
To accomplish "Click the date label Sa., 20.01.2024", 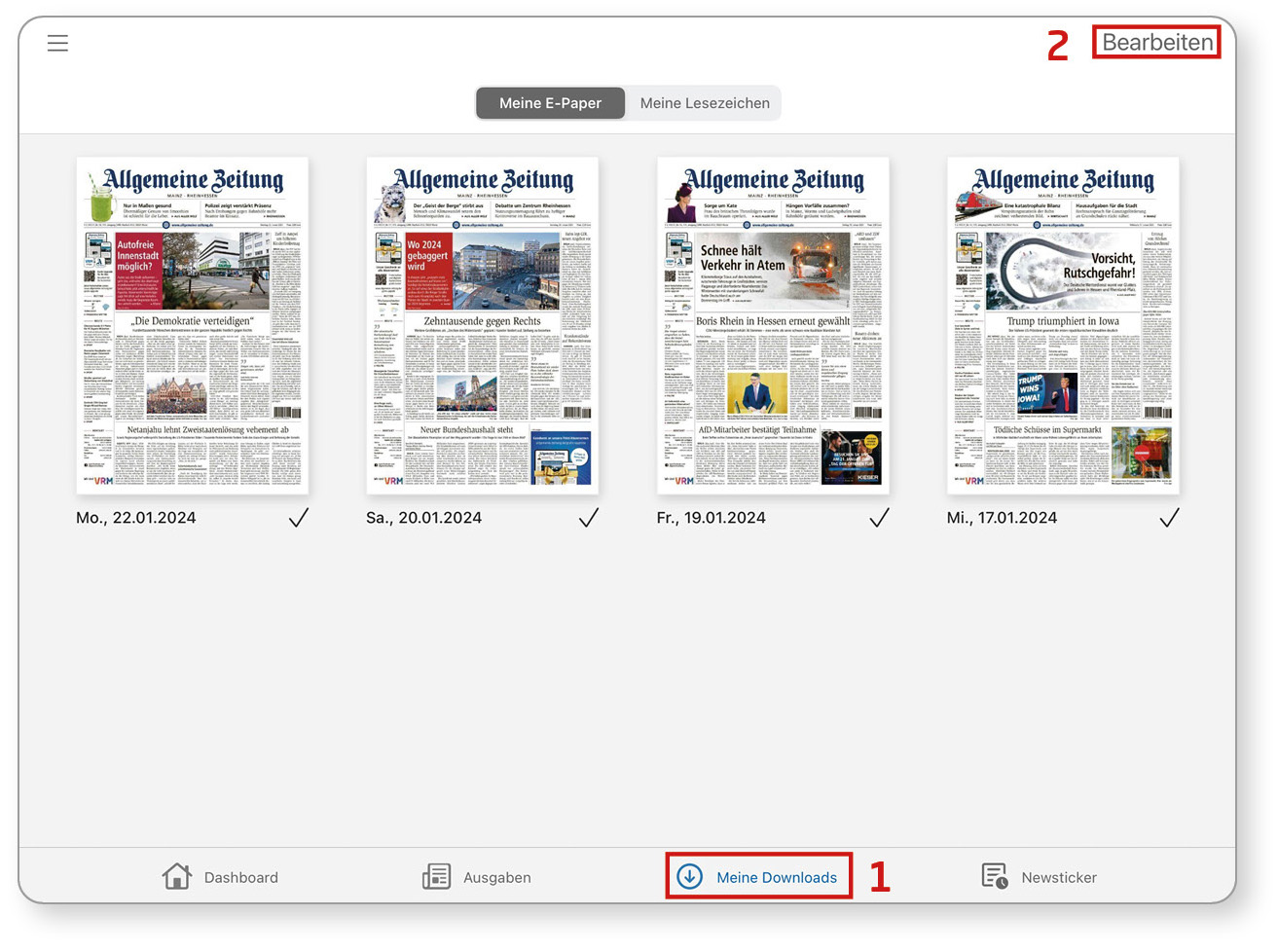I will [x=423, y=518].
